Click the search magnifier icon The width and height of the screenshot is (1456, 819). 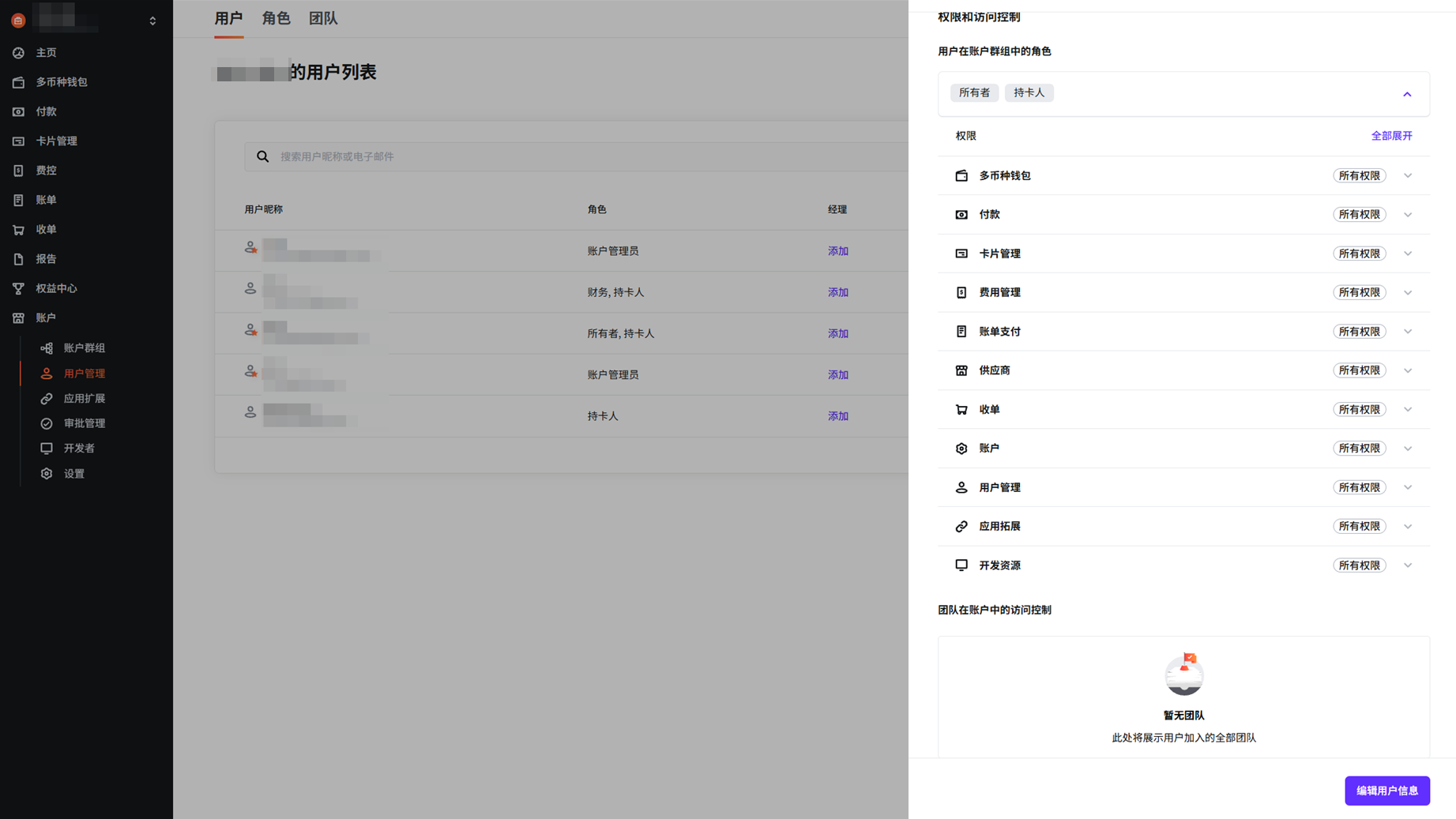tap(263, 157)
